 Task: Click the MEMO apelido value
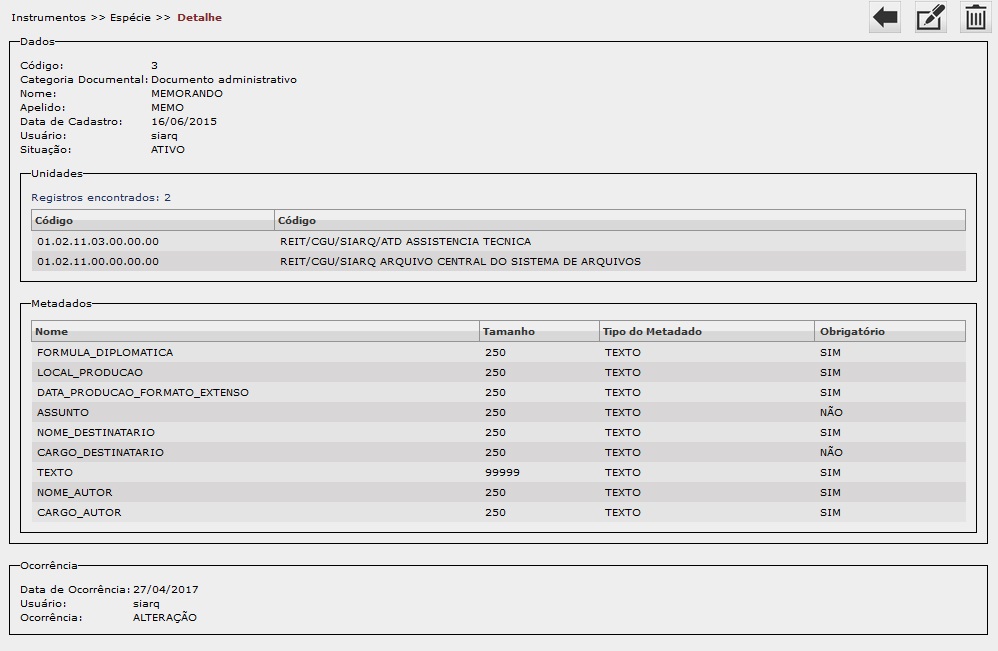click(x=167, y=108)
